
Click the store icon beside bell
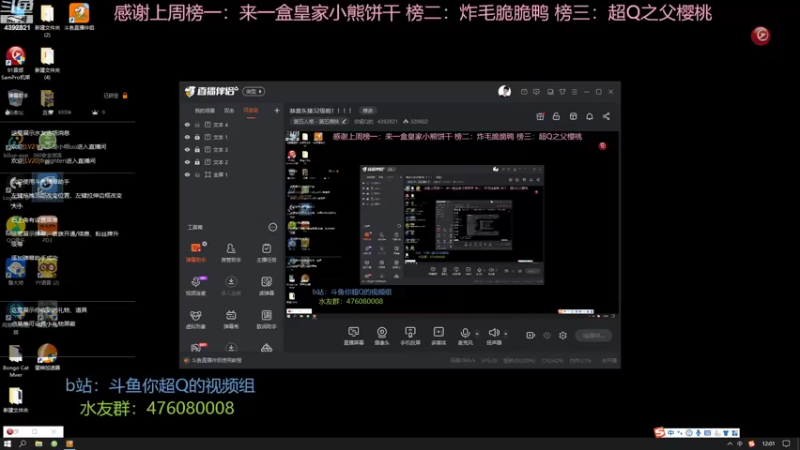(x=573, y=116)
